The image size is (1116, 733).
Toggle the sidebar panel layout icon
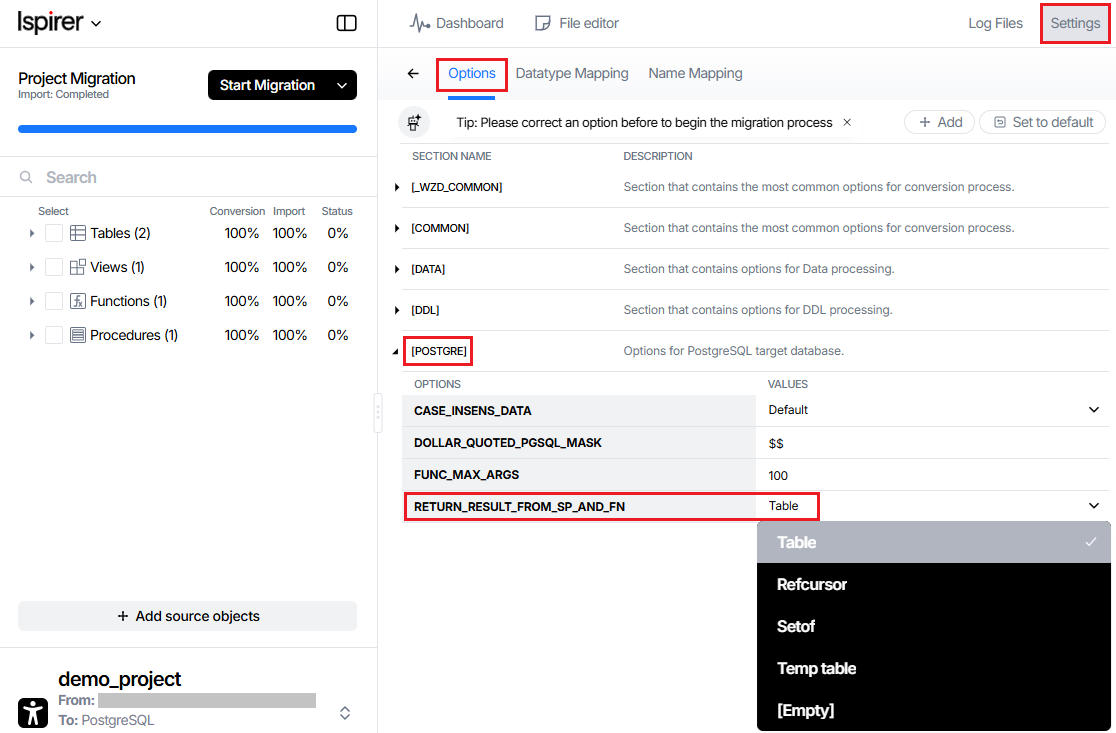(x=346, y=23)
